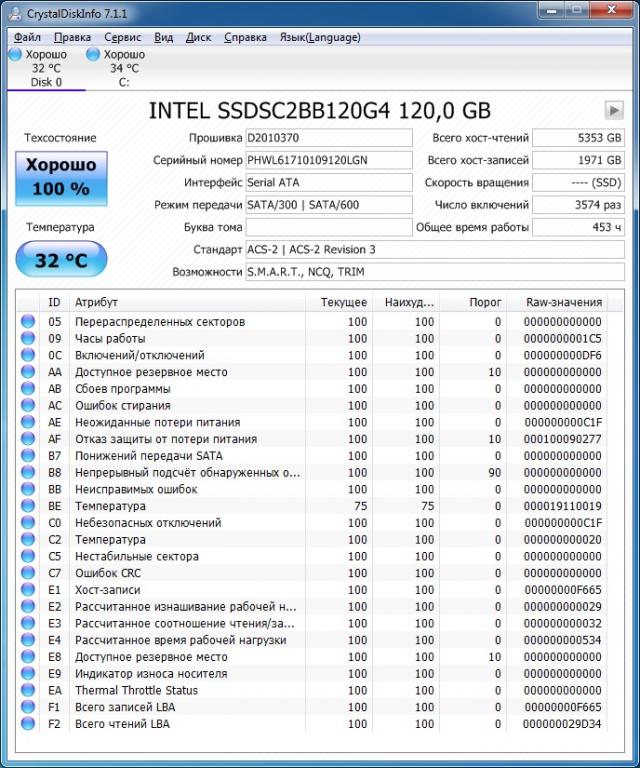Click status icon of attribute E3 row
640x768 pixels.
point(28,623)
